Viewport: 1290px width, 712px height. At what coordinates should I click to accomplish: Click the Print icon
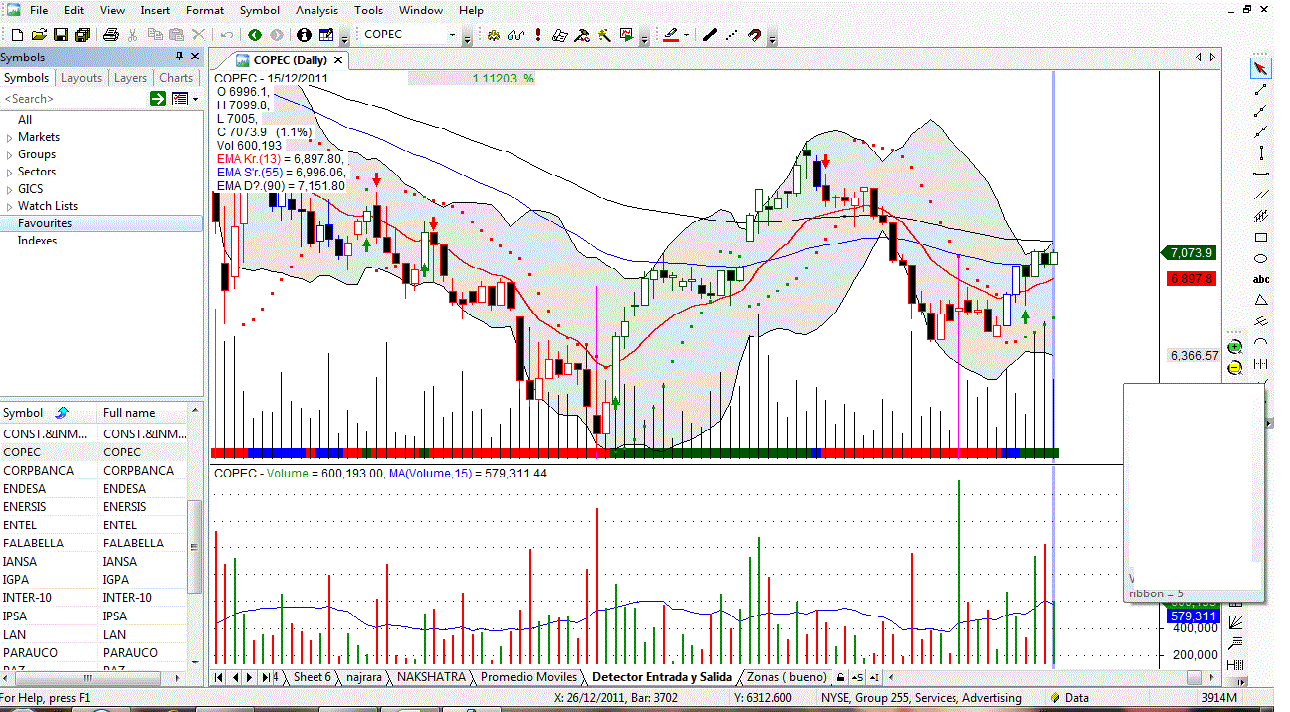111,34
